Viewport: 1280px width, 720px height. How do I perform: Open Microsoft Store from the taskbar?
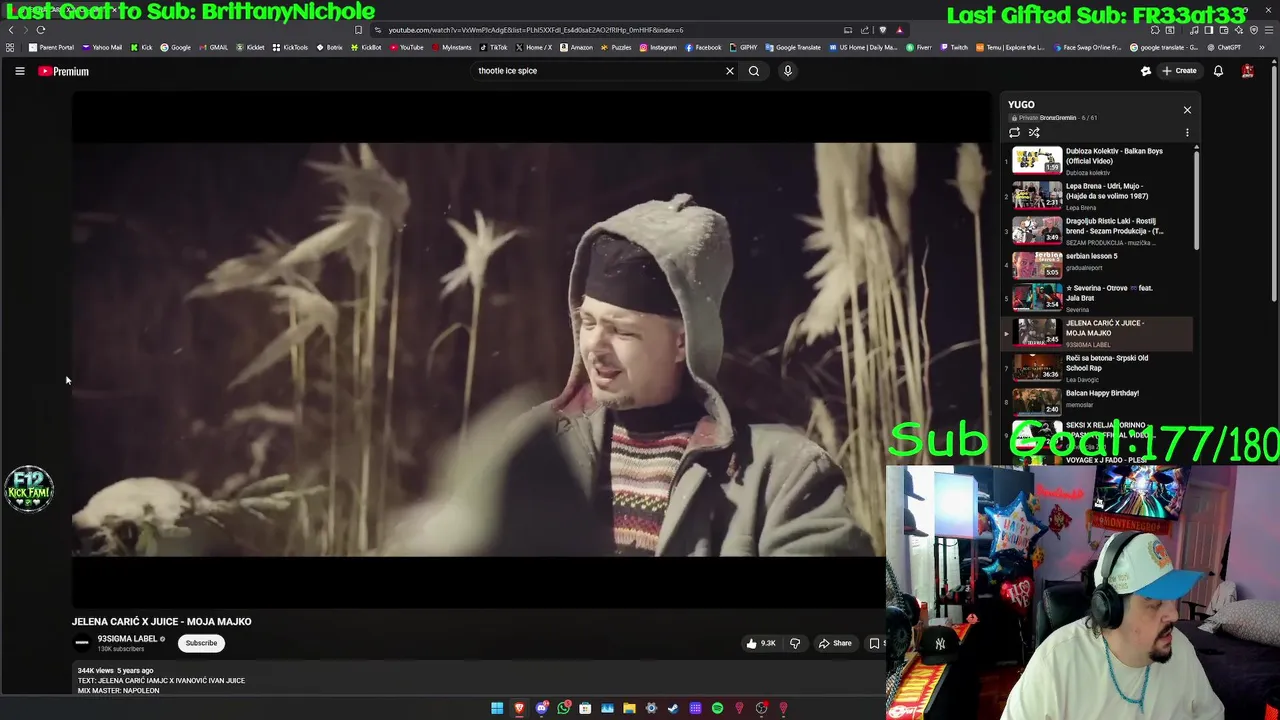585,708
